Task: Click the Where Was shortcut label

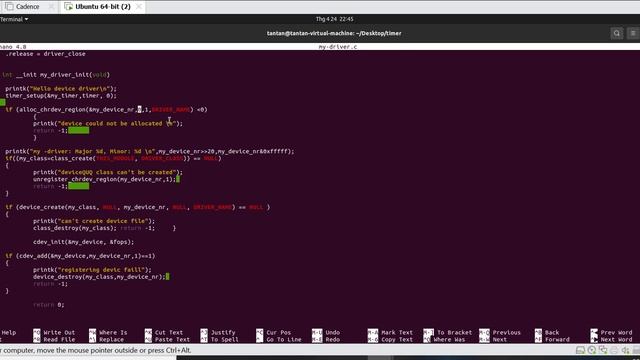Action: click(449, 340)
